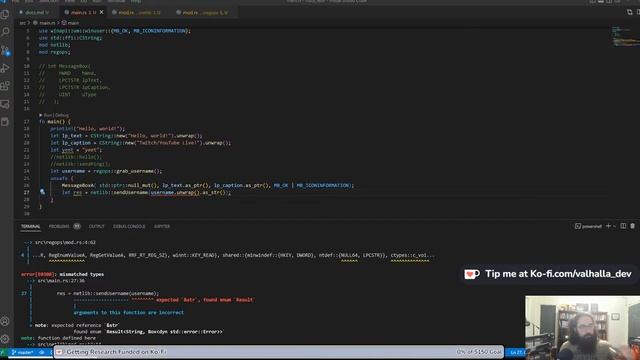Open the new terminal launch profile dropdown
Image resolution: width=640 pixels, height=360 pixels.
pos(614,226)
